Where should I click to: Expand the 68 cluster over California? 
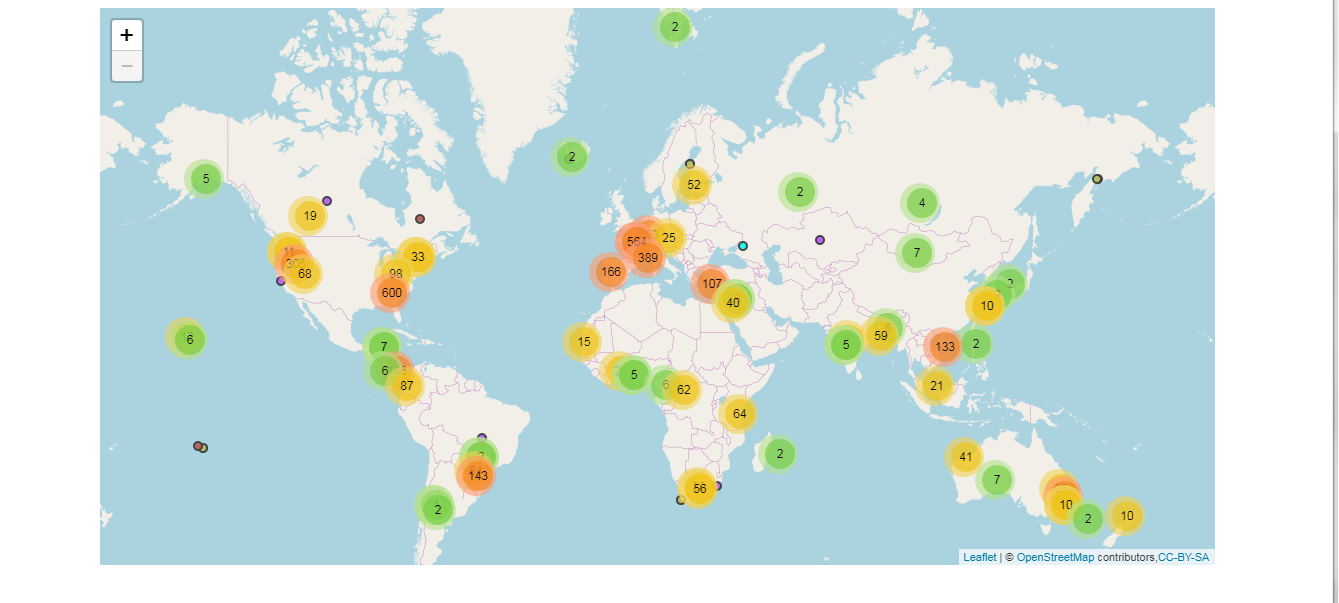point(304,271)
